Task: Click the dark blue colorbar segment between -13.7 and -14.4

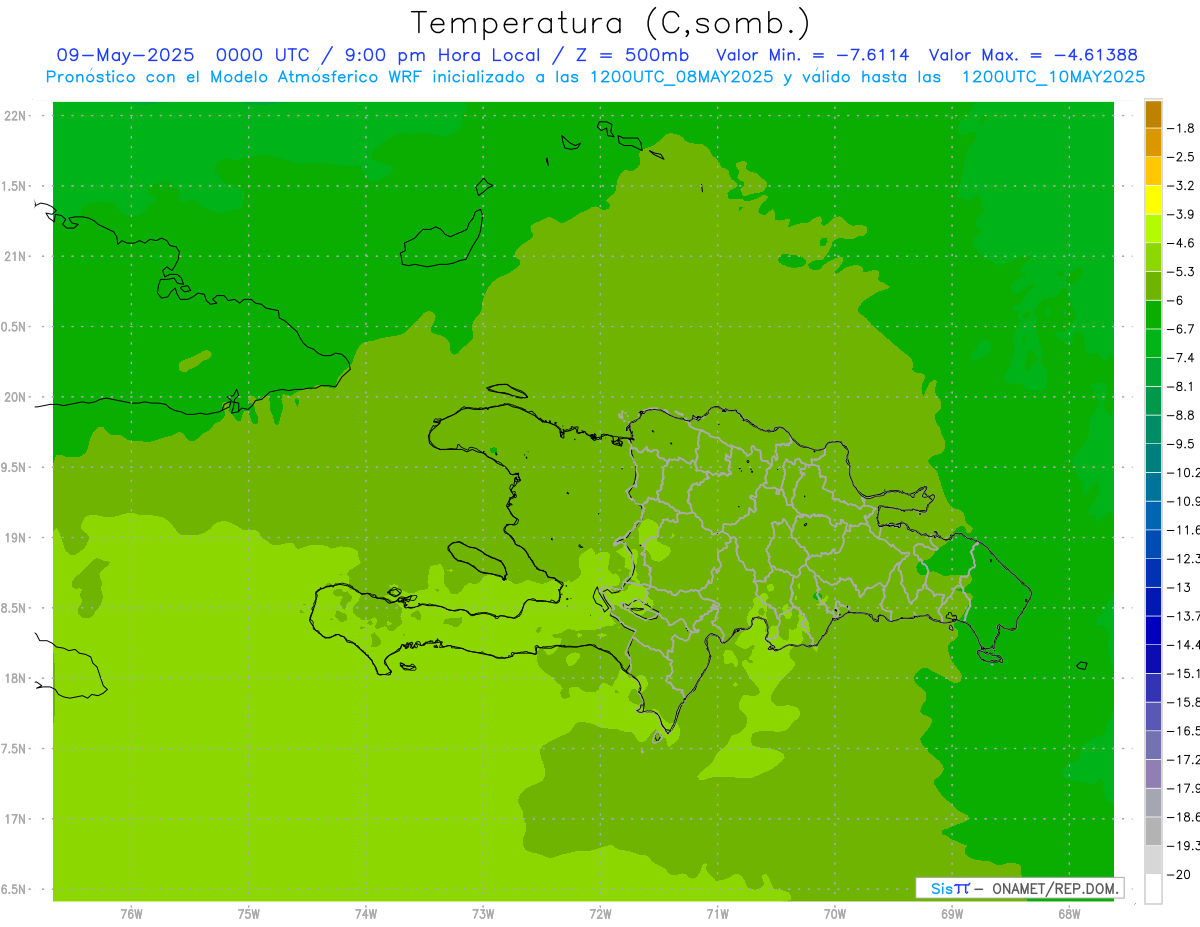Action: click(x=1153, y=630)
